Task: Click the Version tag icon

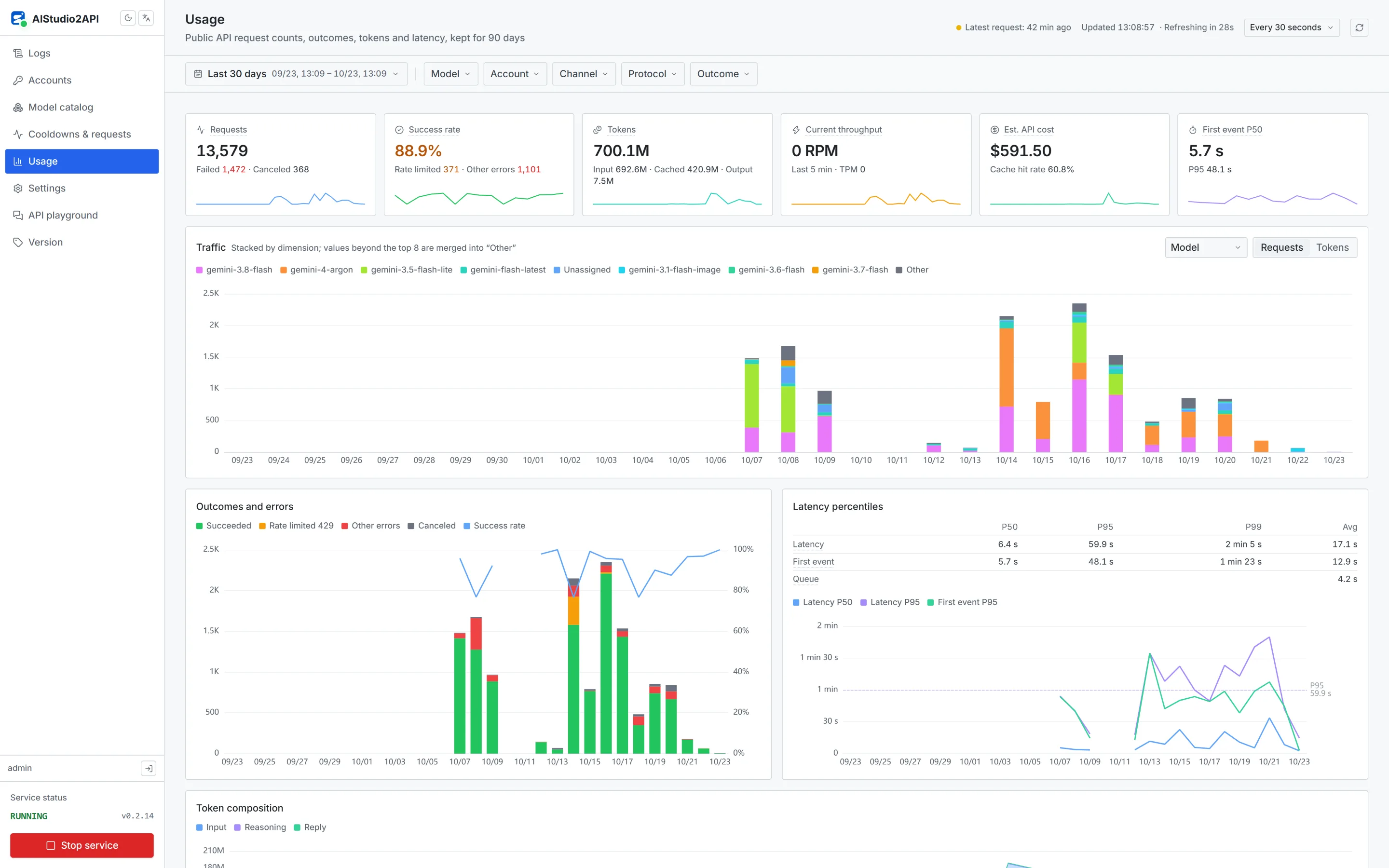Action: click(x=18, y=242)
